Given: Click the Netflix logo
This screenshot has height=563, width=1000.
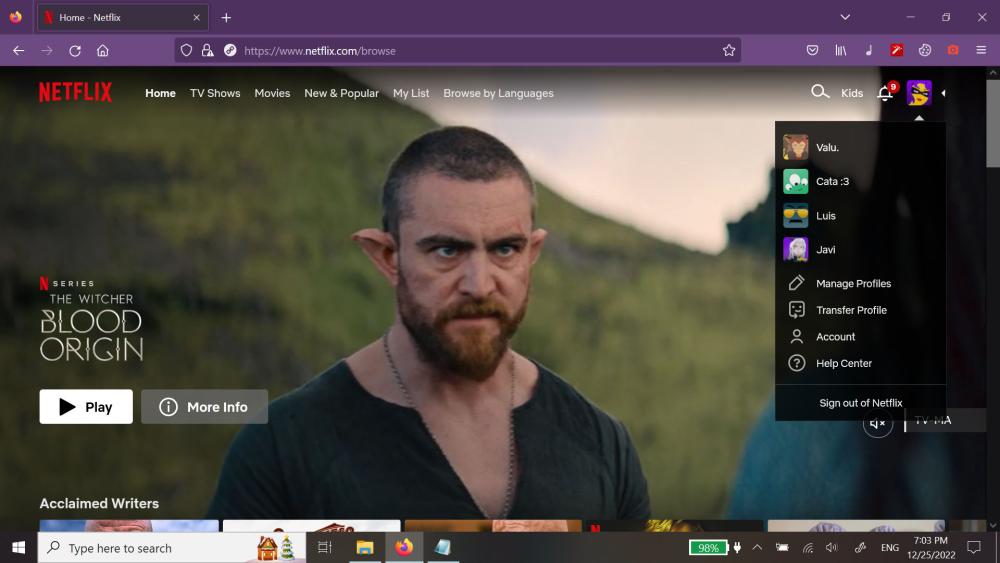Looking at the screenshot, I should pos(76,93).
